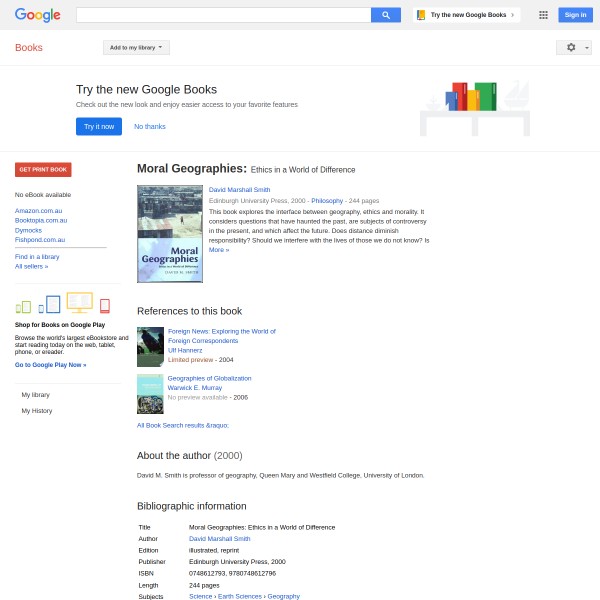
Task: Click the Google Play devices illustration
Action: click(x=63, y=303)
